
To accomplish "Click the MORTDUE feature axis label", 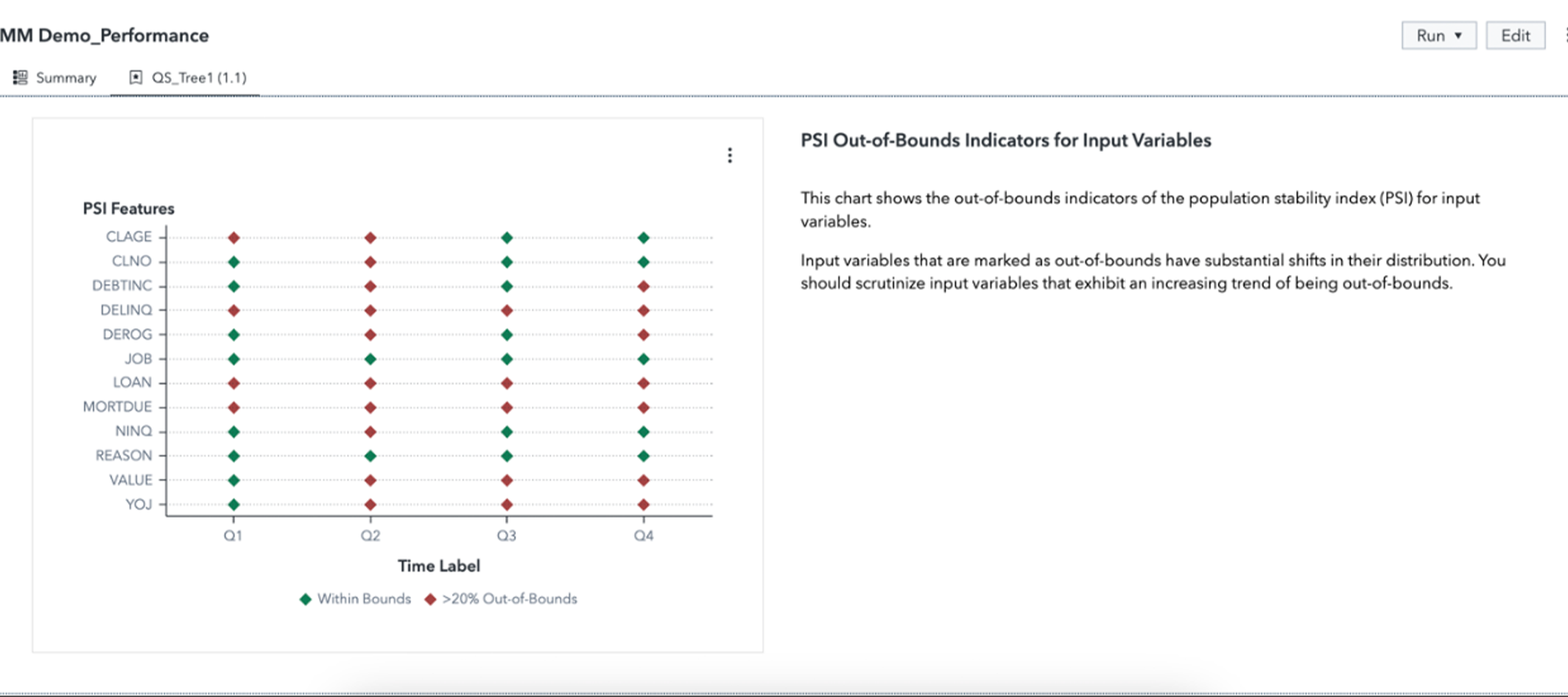I will click(118, 407).
